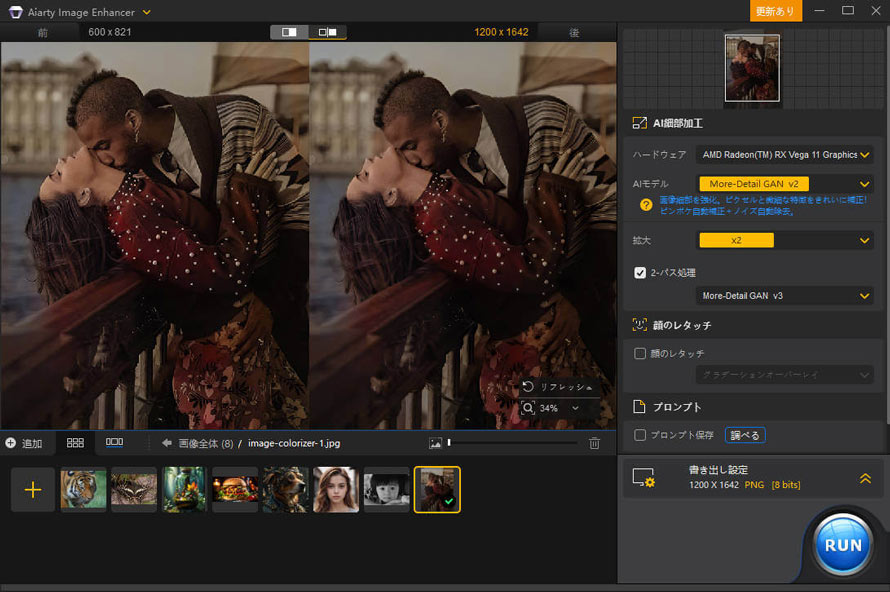Open the ハードウェア dropdown
890x592 pixels.
(783, 156)
